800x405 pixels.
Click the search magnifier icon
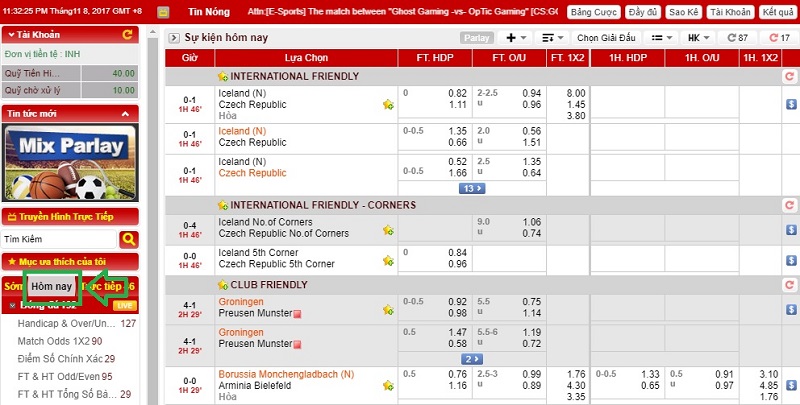click(128, 239)
